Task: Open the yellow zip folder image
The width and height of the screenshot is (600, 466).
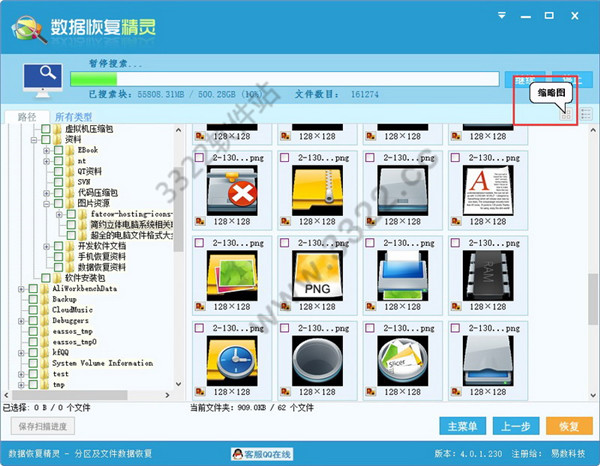Action: tap(317, 191)
